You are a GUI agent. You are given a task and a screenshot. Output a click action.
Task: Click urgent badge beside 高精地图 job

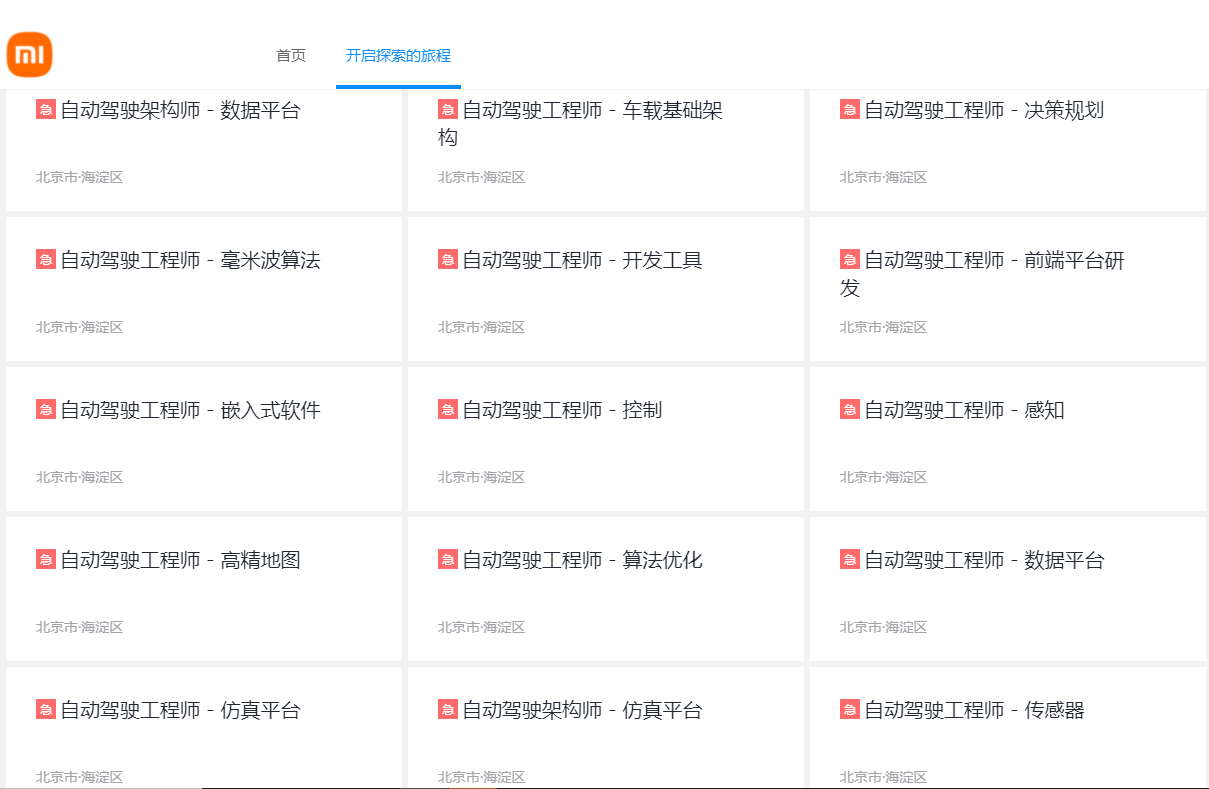coord(46,560)
